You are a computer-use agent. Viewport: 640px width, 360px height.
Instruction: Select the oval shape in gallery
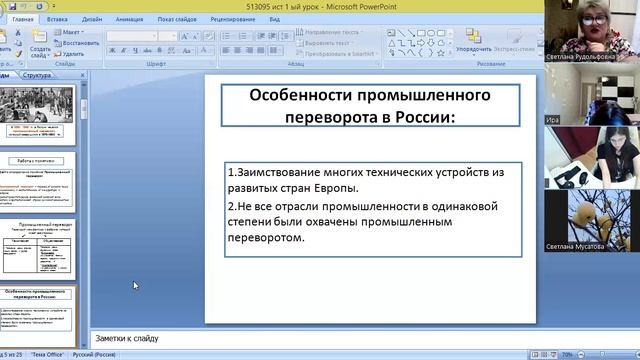[x=431, y=33]
